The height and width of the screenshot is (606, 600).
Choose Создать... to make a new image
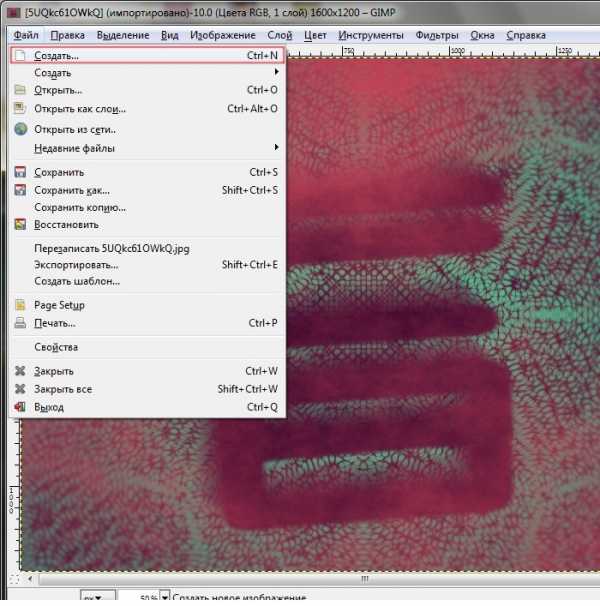[x=147, y=56]
